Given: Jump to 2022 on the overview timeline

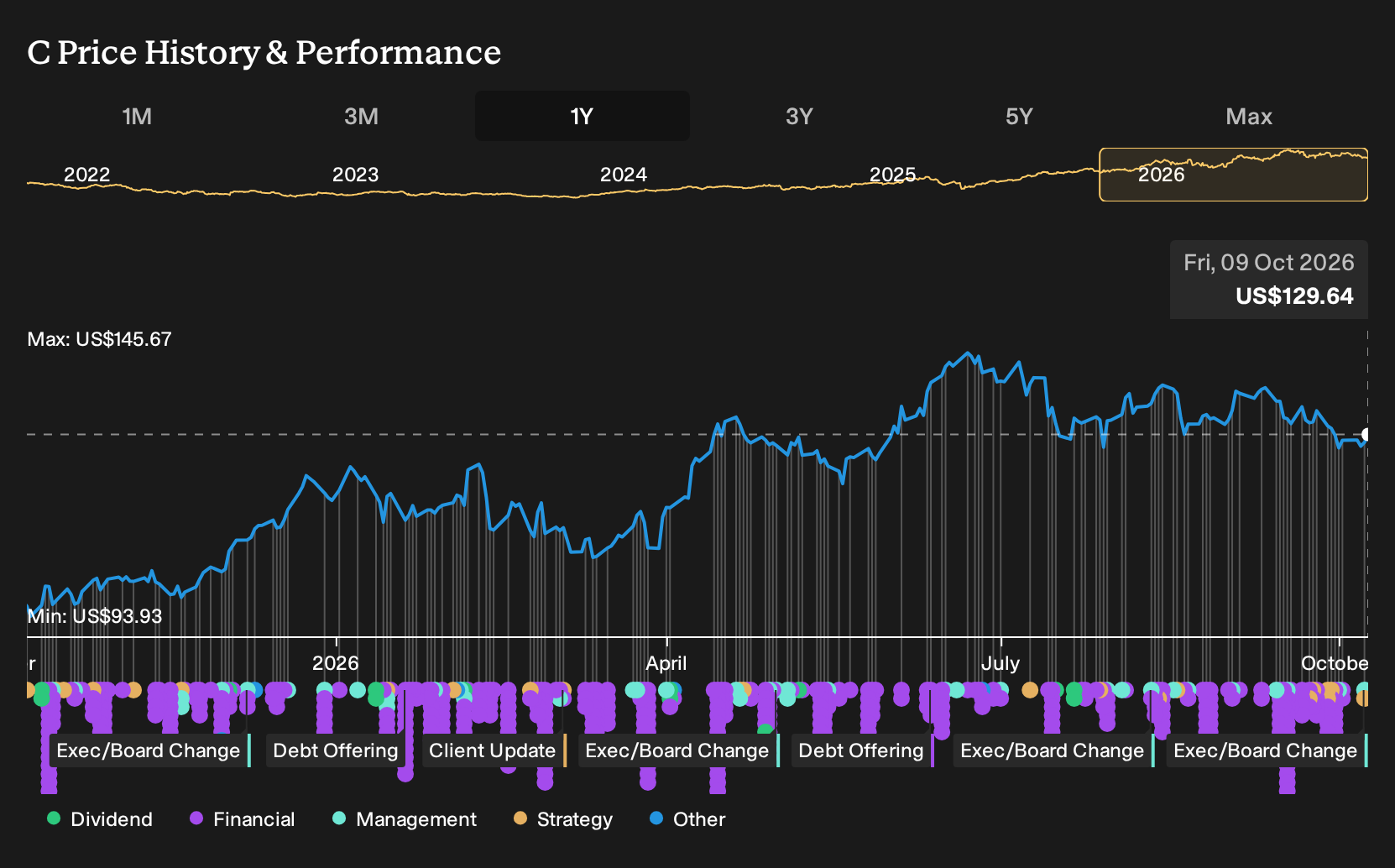Looking at the screenshot, I should pos(87,175).
